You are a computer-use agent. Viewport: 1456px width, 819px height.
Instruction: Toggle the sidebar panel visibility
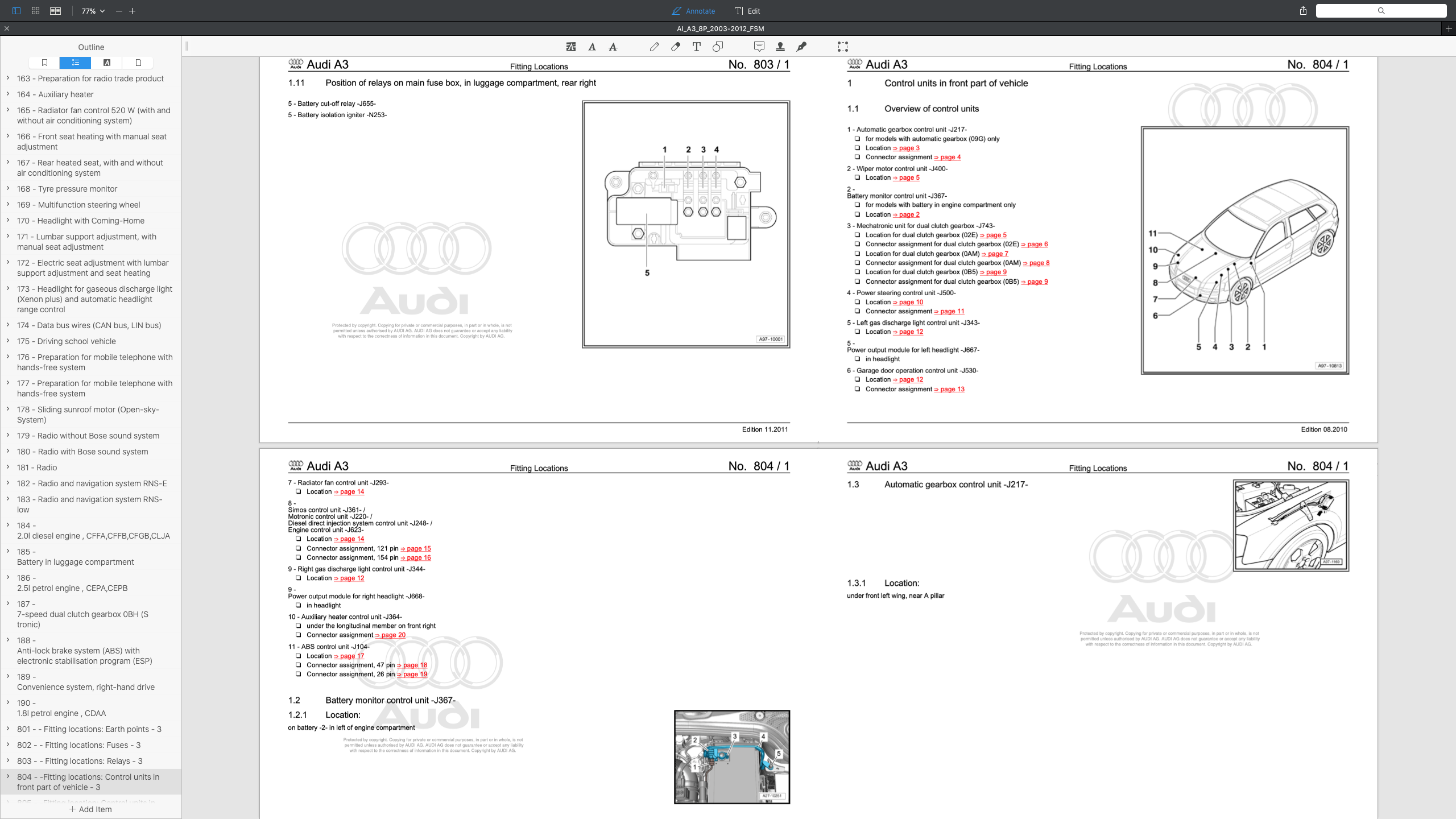(x=15, y=11)
